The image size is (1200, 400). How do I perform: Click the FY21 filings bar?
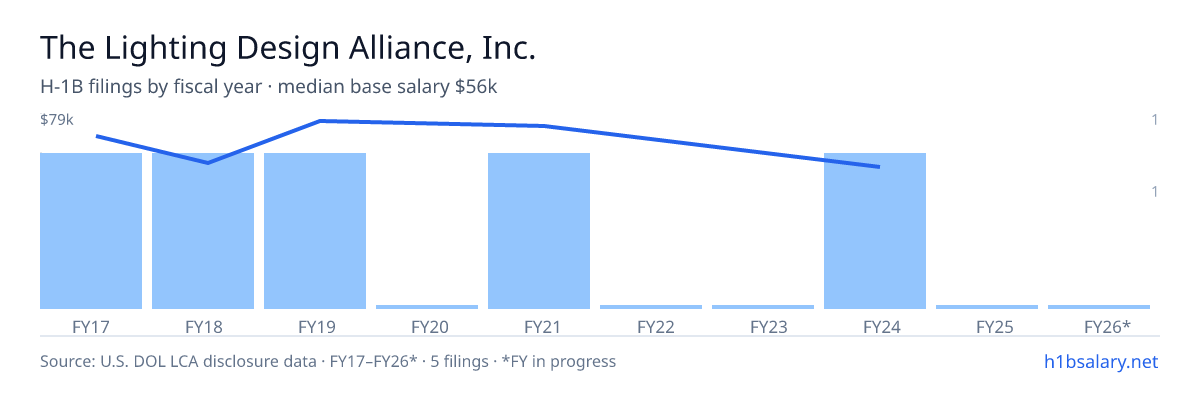pyautogui.click(x=539, y=231)
